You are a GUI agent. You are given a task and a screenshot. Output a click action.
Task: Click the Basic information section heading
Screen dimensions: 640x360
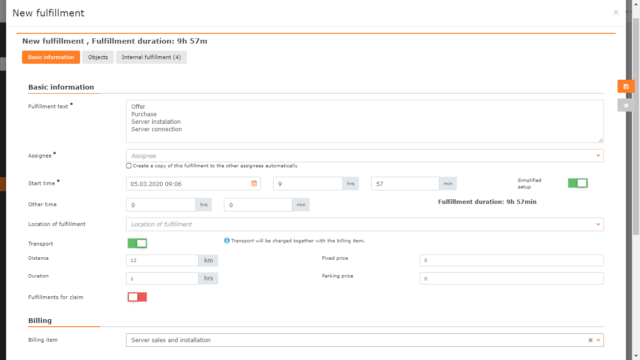tap(61, 87)
